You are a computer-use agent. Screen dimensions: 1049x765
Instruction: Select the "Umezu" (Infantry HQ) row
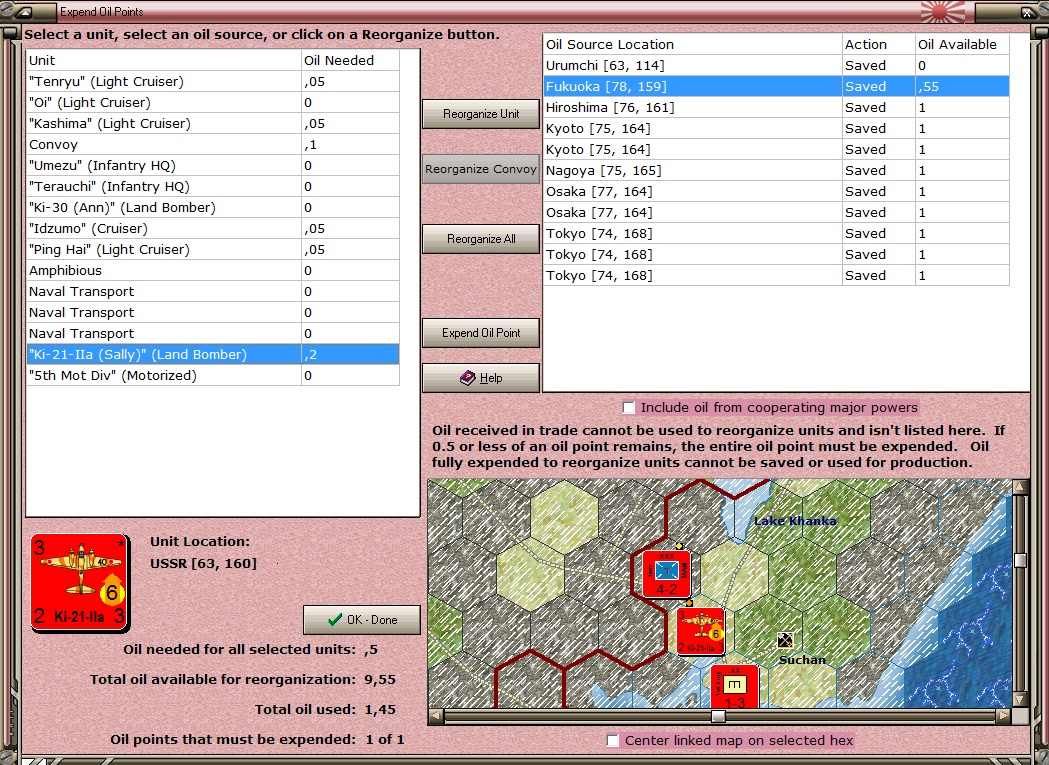[x=213, y=165]
